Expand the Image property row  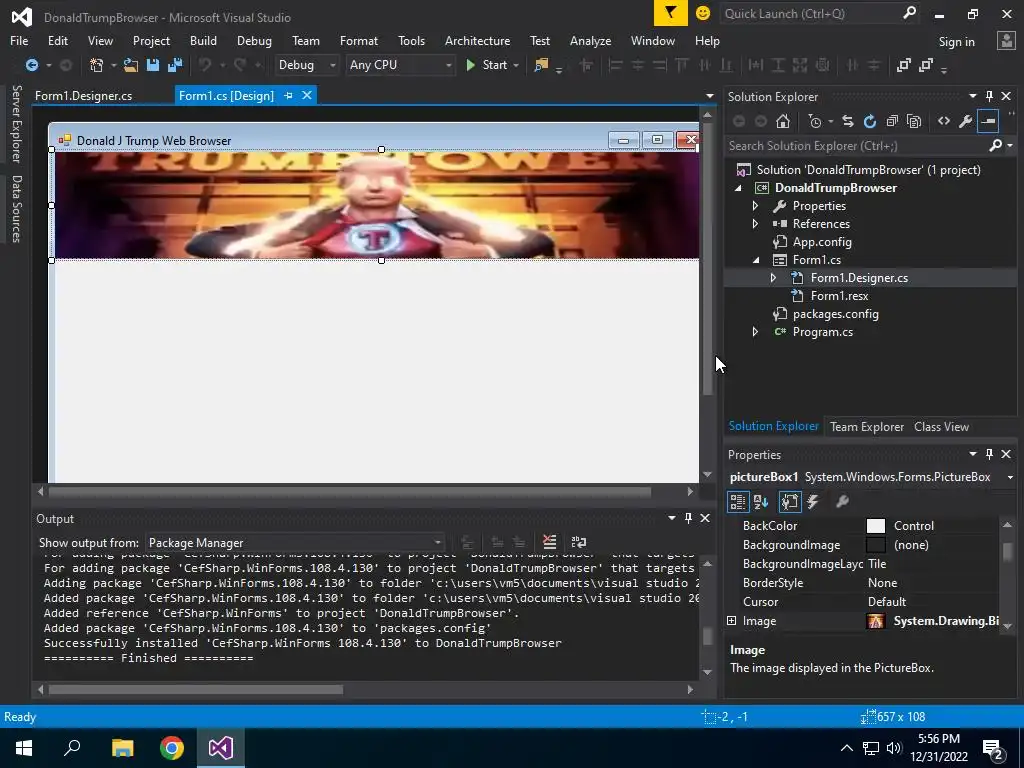[731, 621]
